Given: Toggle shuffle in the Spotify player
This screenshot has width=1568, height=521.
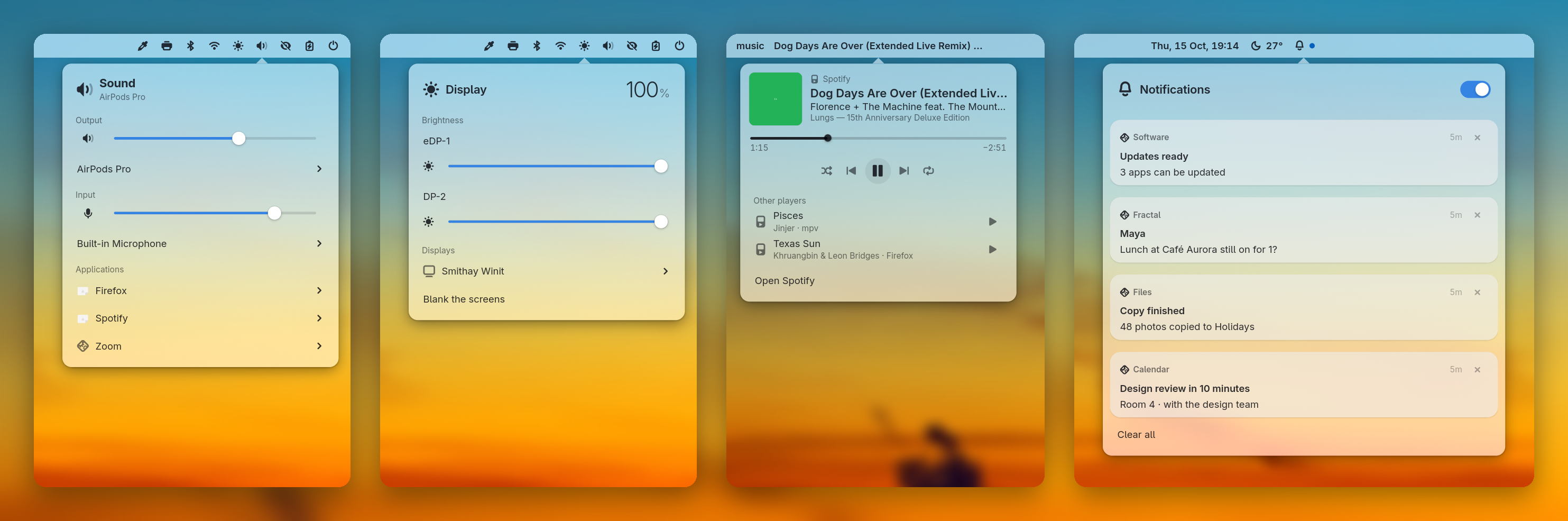Looking at the screenshot, I should point(826,171).
